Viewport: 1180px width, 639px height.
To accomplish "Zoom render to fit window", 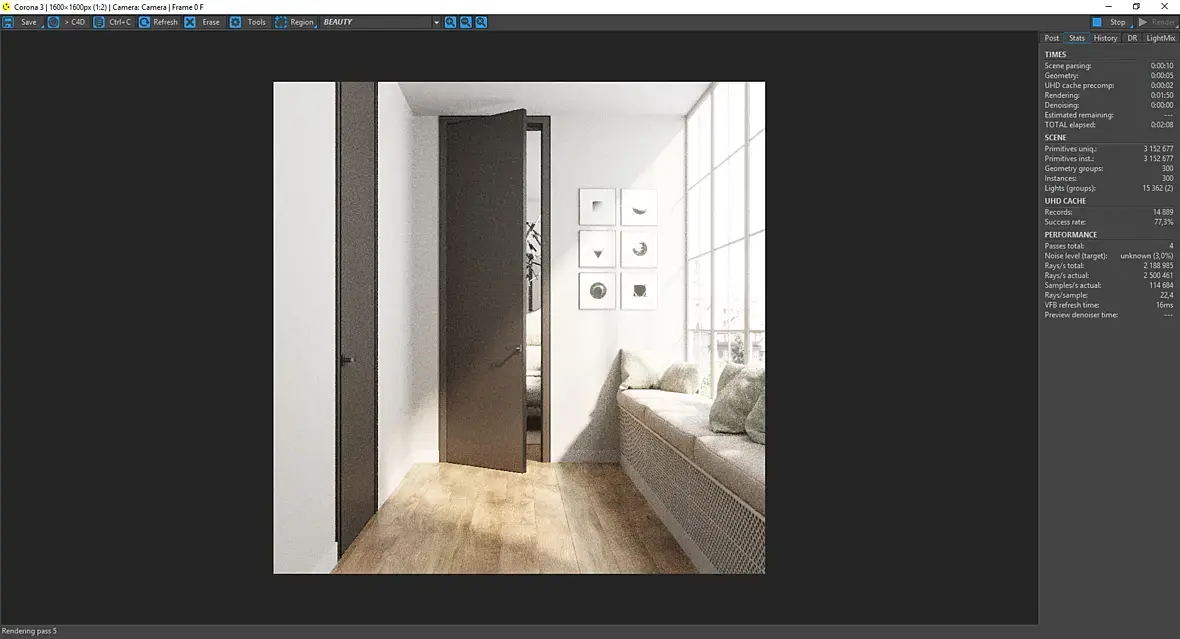I will pos(481,23).
